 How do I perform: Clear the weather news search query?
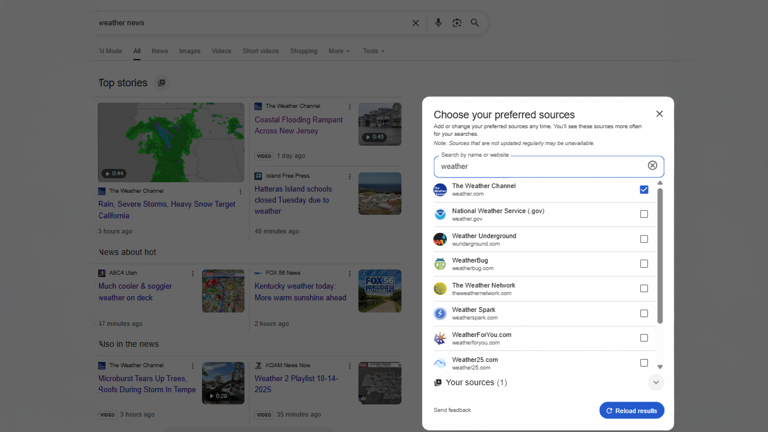pyautogui.click(x=415, y=23)
